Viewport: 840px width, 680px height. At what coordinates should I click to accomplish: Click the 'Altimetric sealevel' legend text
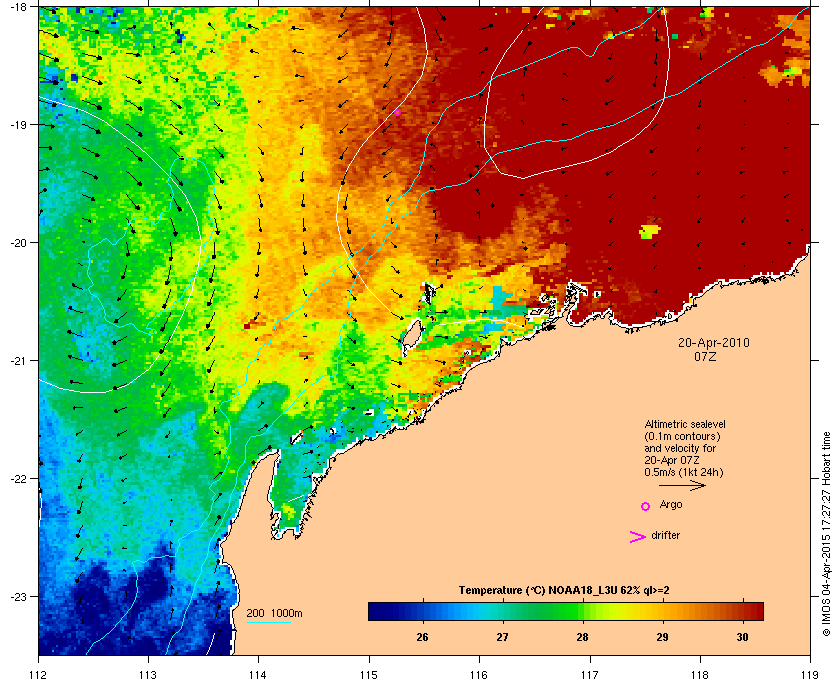(x=685, y=424)
